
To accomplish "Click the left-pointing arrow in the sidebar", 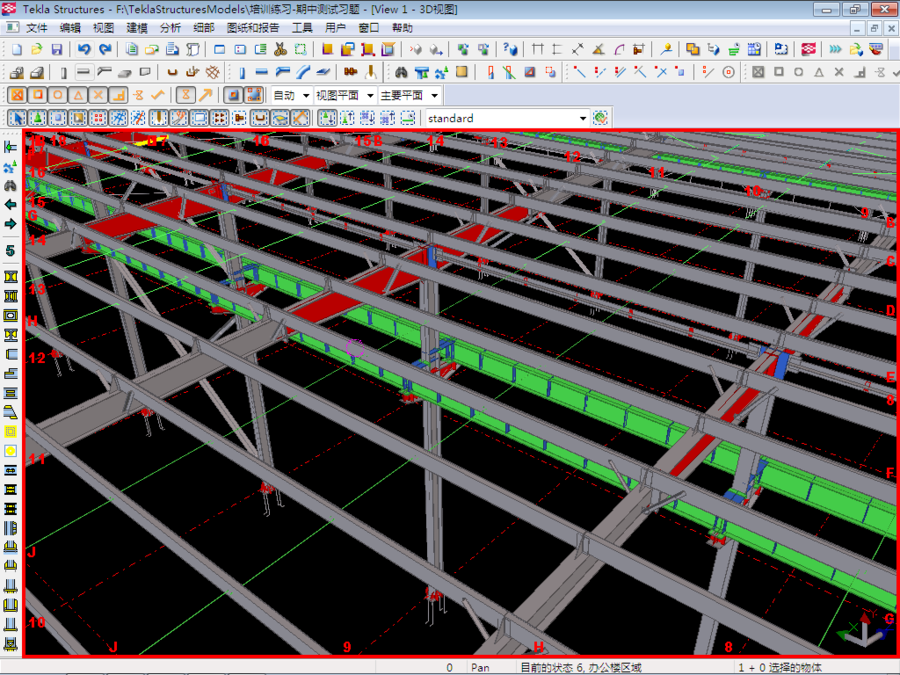I will coord(10,205).
